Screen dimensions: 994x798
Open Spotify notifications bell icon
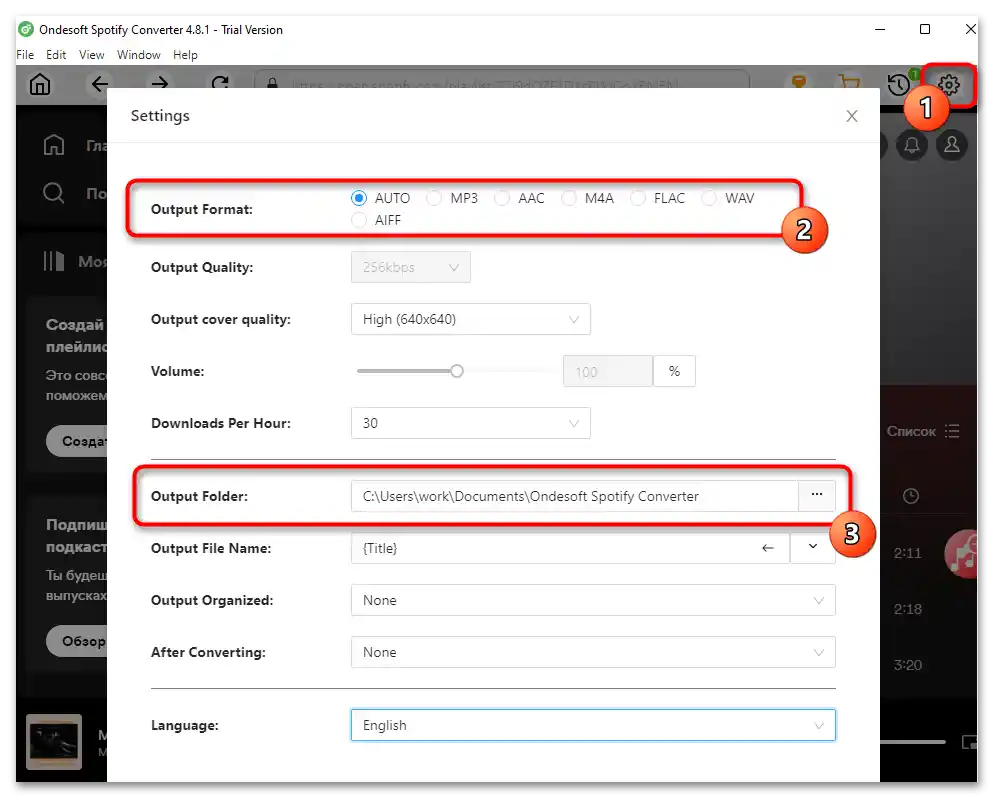click(x=912, y=145)
